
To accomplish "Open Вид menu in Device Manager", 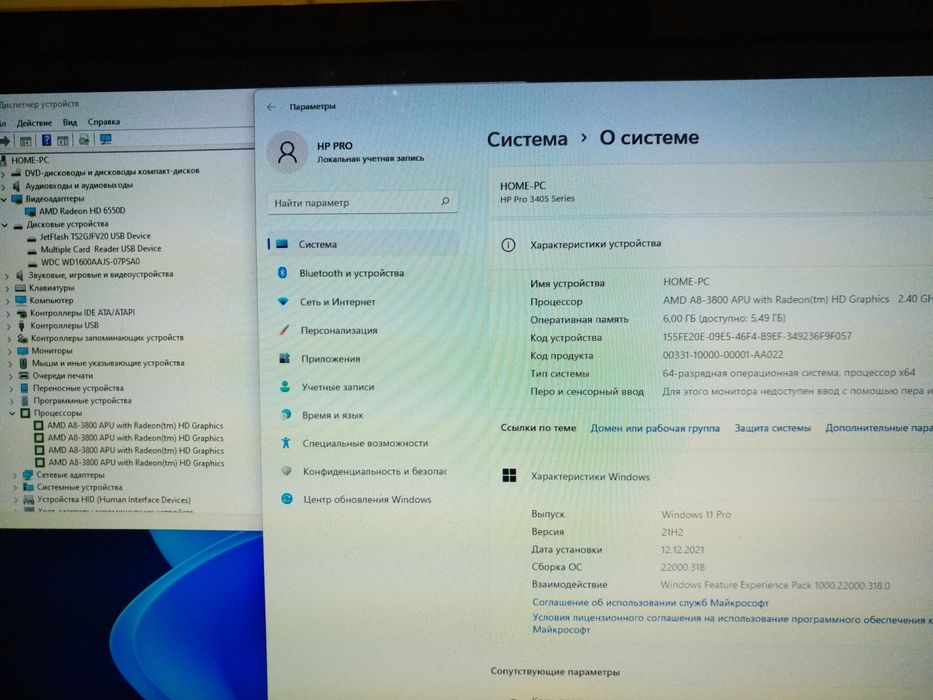I will [70, 122].
